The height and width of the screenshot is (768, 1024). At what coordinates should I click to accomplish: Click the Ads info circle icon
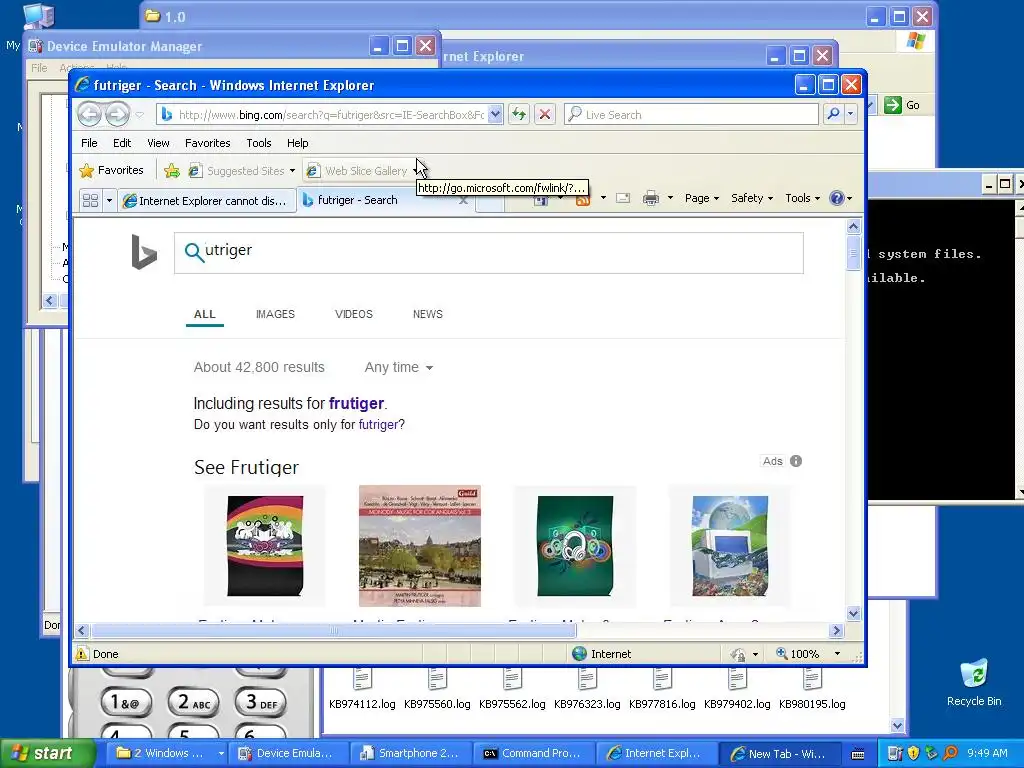tap(795, 461)
